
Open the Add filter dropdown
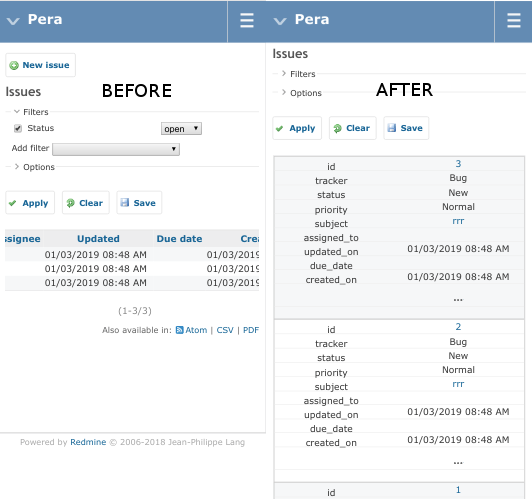tap(116, 149)
